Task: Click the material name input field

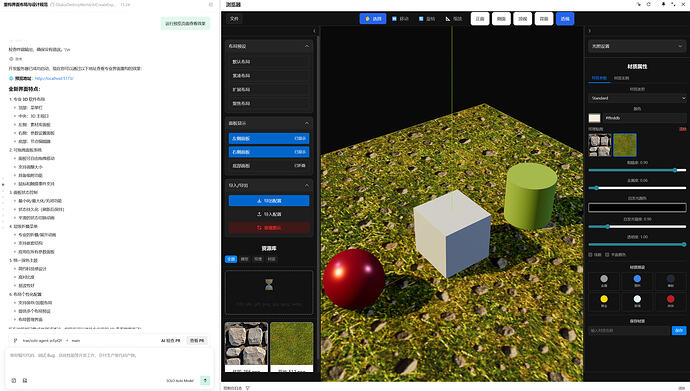Action: pyautogui.click(x=629, y=331)
